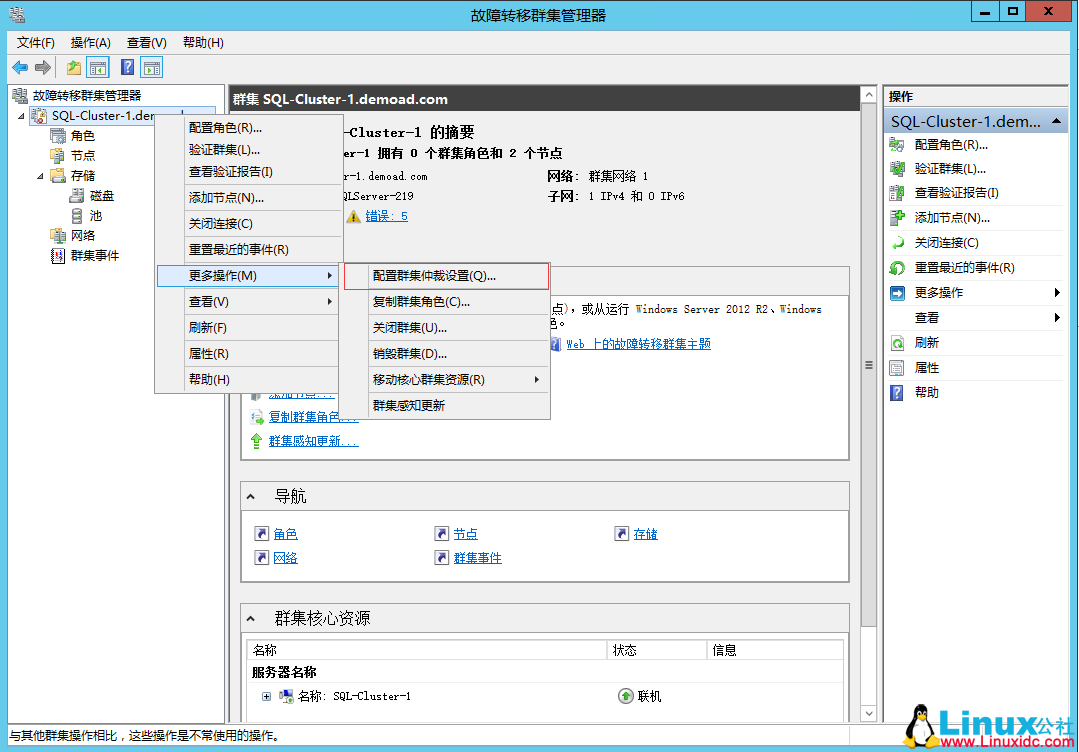Select 群集感知更新 from submenu
1079x752 pixels.
[447, 406]
